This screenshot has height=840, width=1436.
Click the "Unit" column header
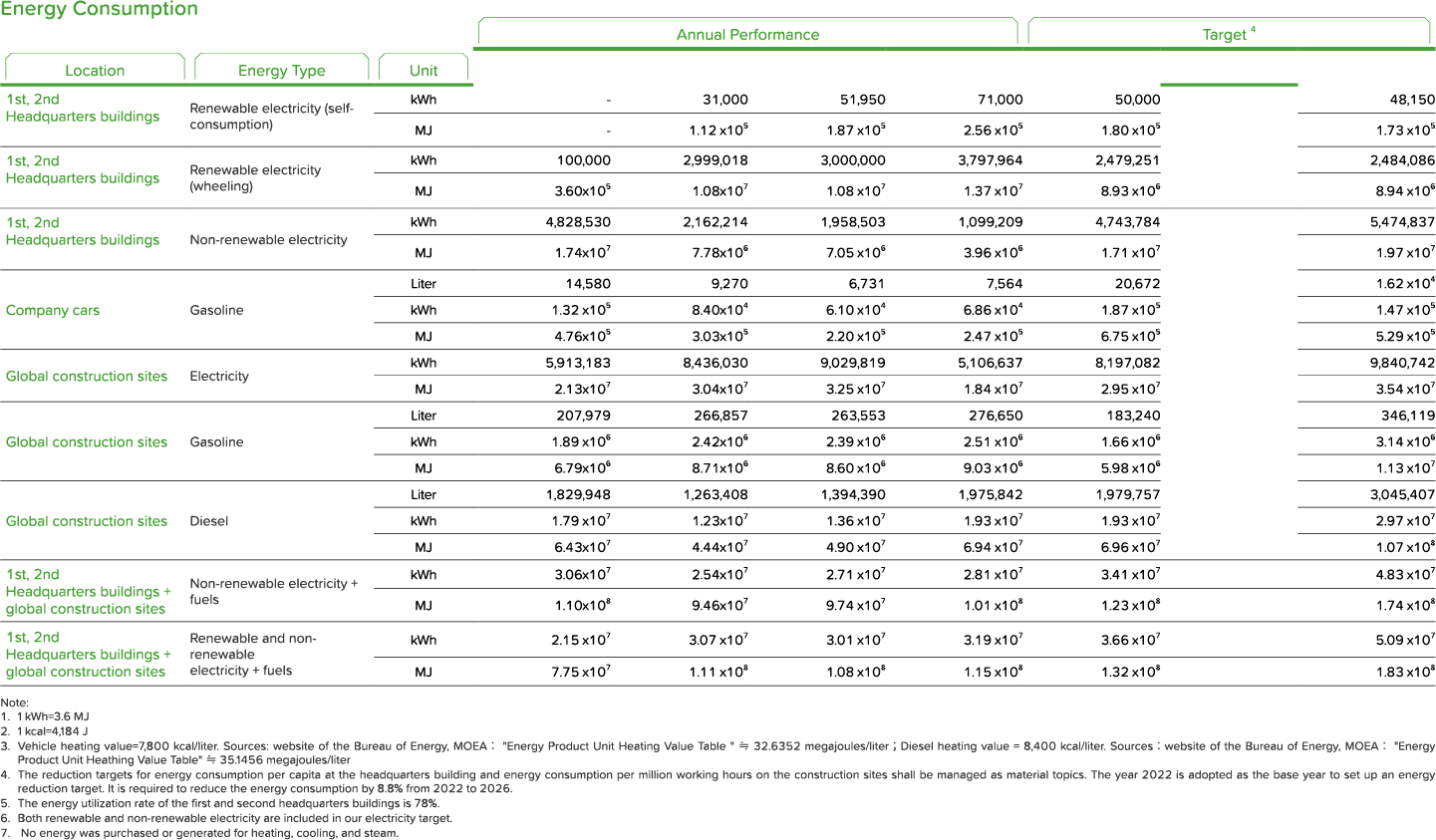click(x=424, y=71)
